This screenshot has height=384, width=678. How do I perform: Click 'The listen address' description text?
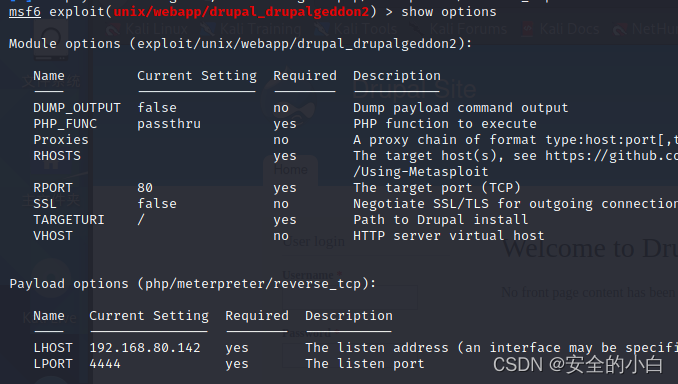[x=377, y=348]
